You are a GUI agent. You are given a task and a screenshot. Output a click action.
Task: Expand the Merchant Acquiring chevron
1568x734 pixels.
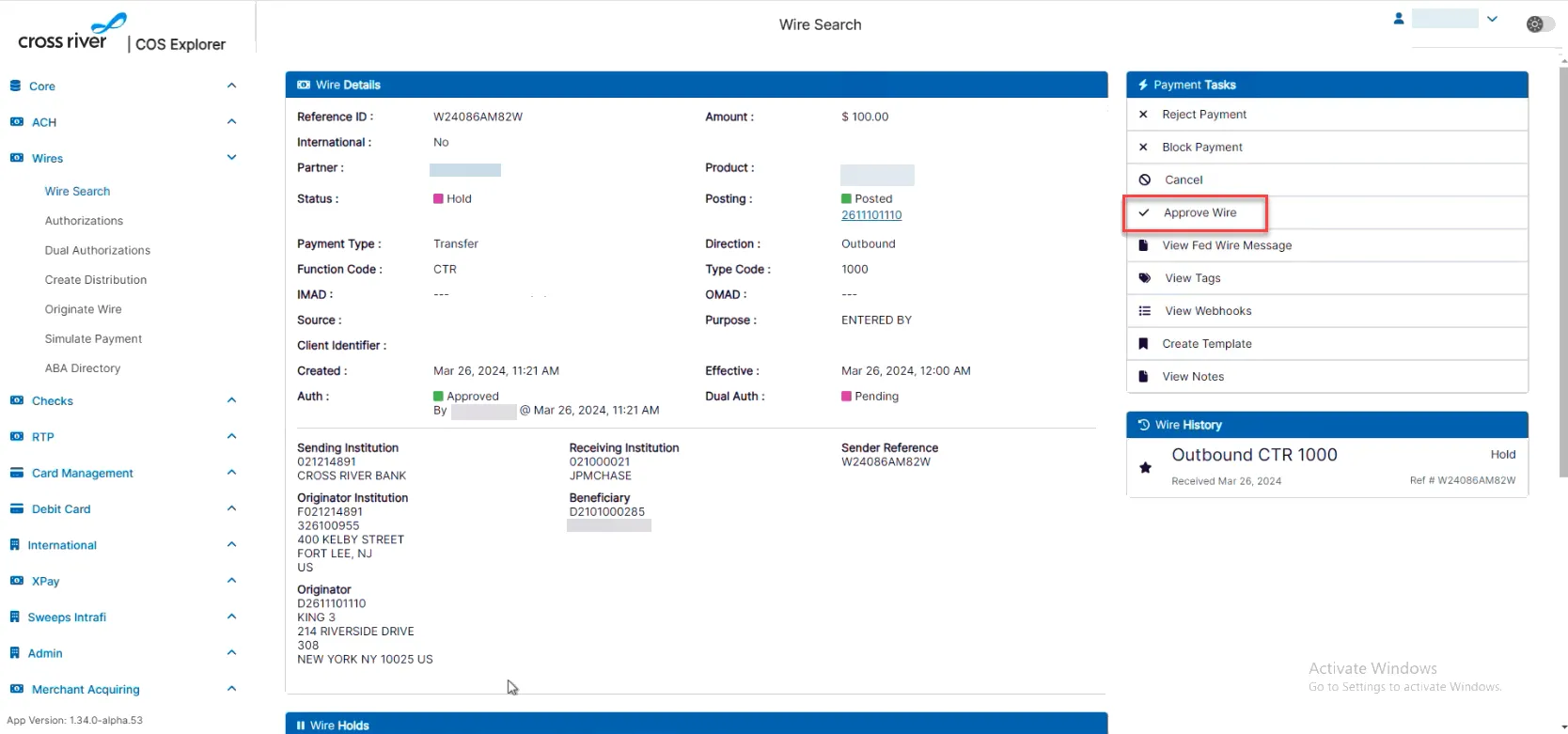(x=231, y=689)
